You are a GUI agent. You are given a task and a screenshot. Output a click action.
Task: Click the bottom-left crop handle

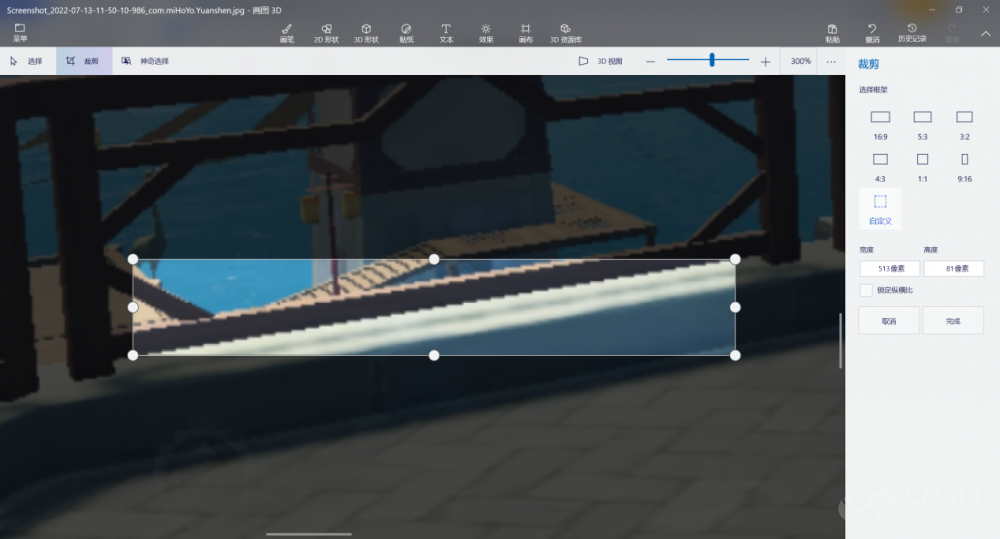(133, 355)
